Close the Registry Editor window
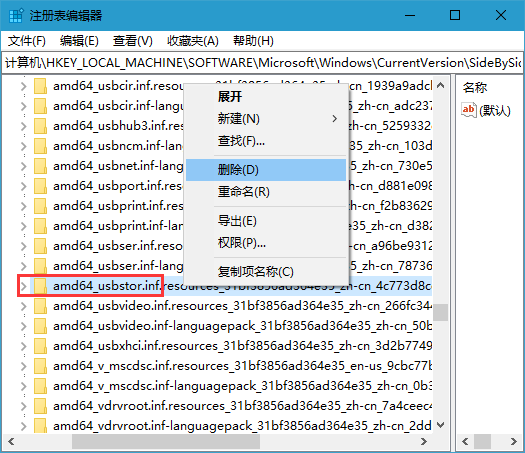 coord(501,15)
